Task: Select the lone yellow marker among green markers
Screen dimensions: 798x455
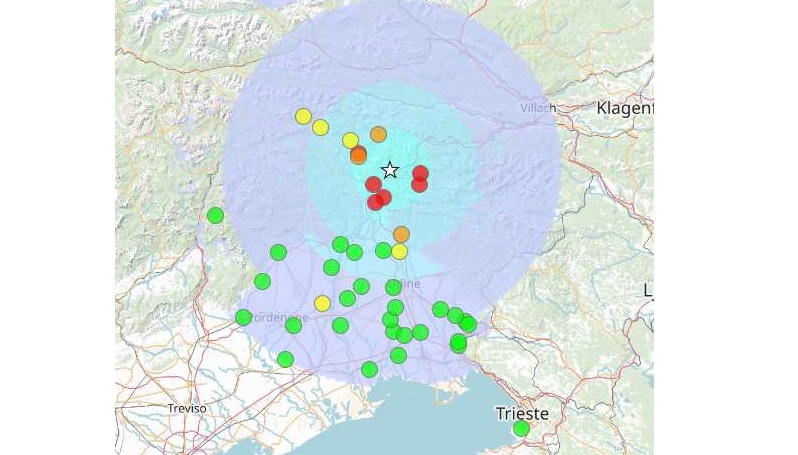Action: coord(322,303)
